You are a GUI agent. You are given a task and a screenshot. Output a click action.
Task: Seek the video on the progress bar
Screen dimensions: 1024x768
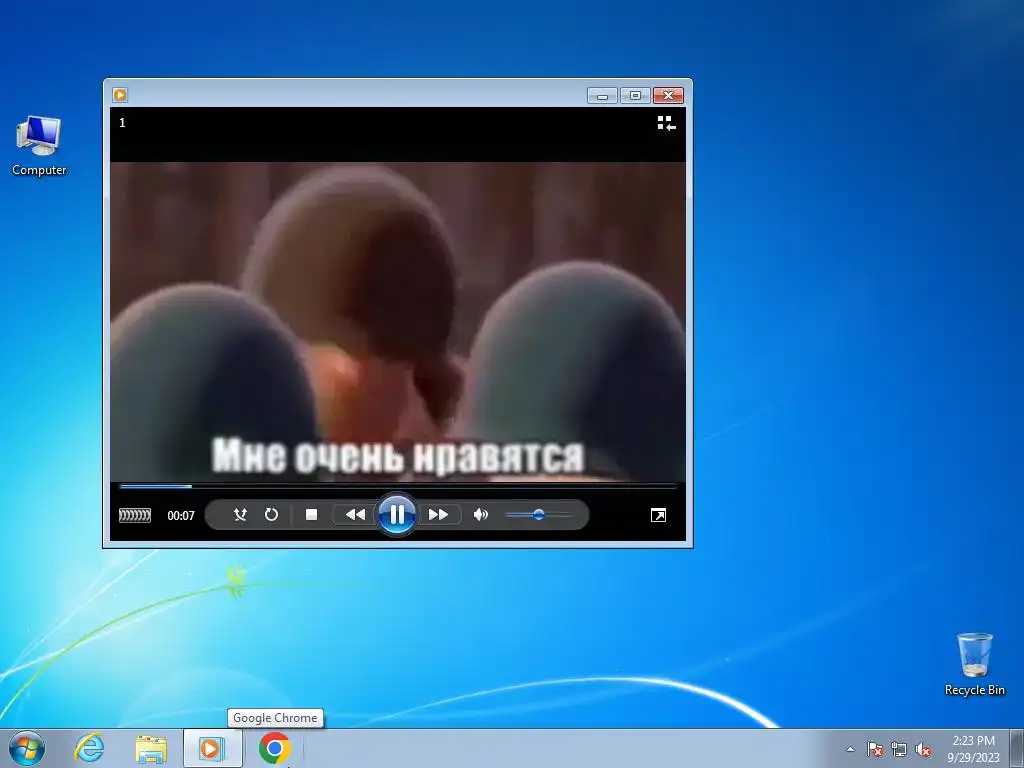tap(398, 486)
